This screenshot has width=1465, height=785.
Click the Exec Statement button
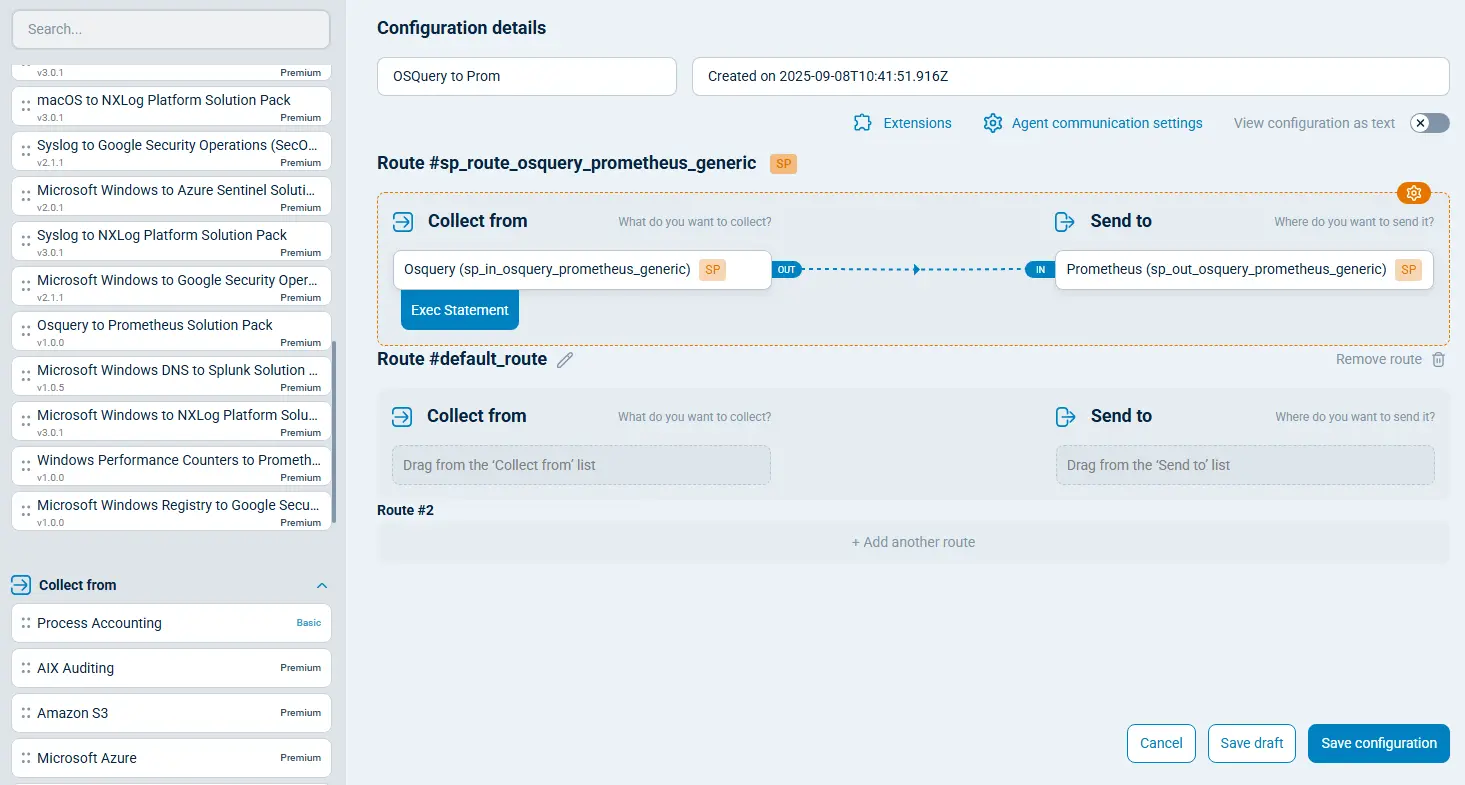[460, 310]
